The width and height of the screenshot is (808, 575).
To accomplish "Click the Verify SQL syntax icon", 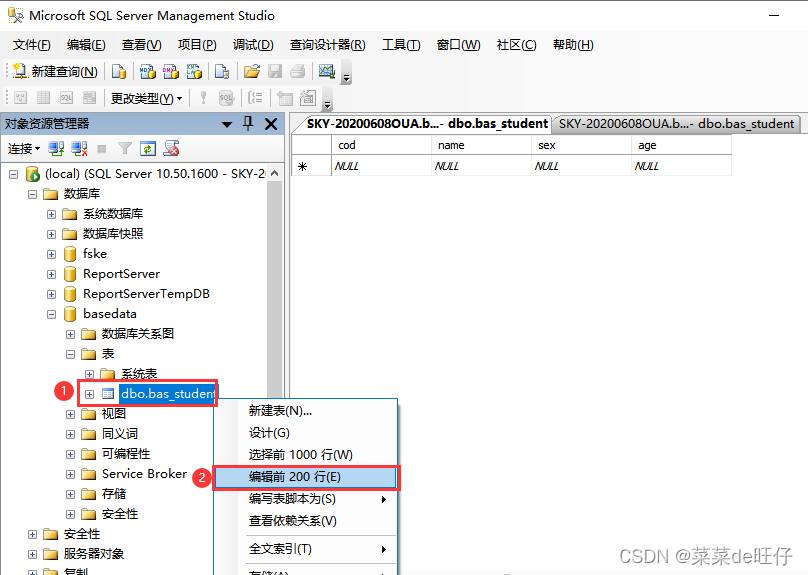I will 226,97.
